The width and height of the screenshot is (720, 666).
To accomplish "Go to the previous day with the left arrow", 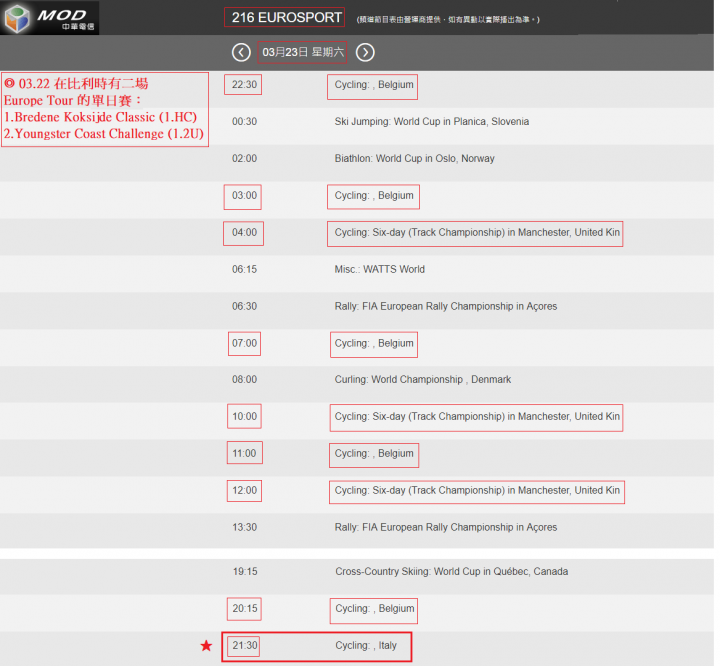I will click(241, 52).
